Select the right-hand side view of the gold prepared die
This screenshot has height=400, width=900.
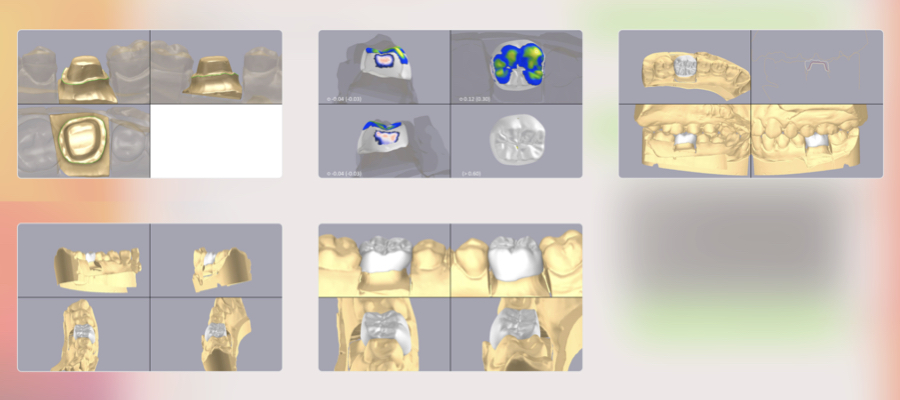(216, 67)
